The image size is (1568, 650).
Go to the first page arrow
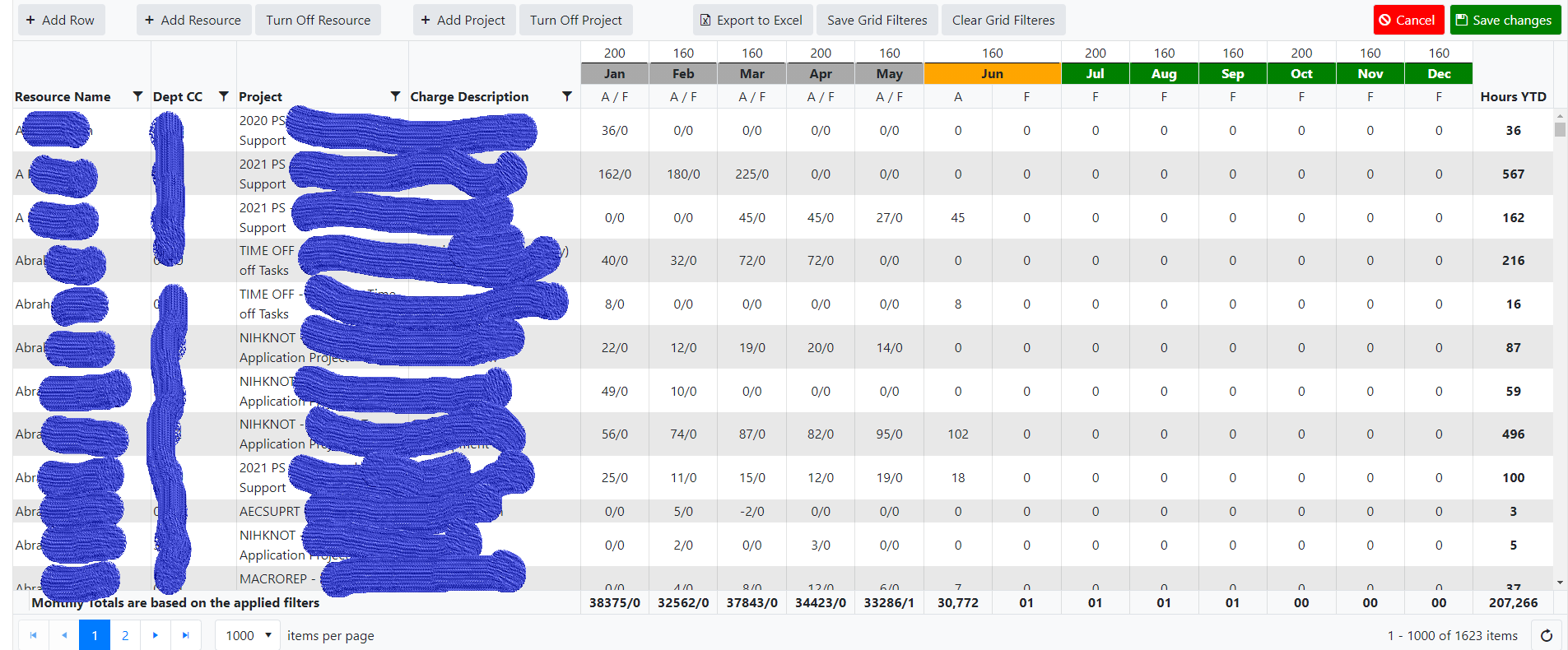[33, 635]
